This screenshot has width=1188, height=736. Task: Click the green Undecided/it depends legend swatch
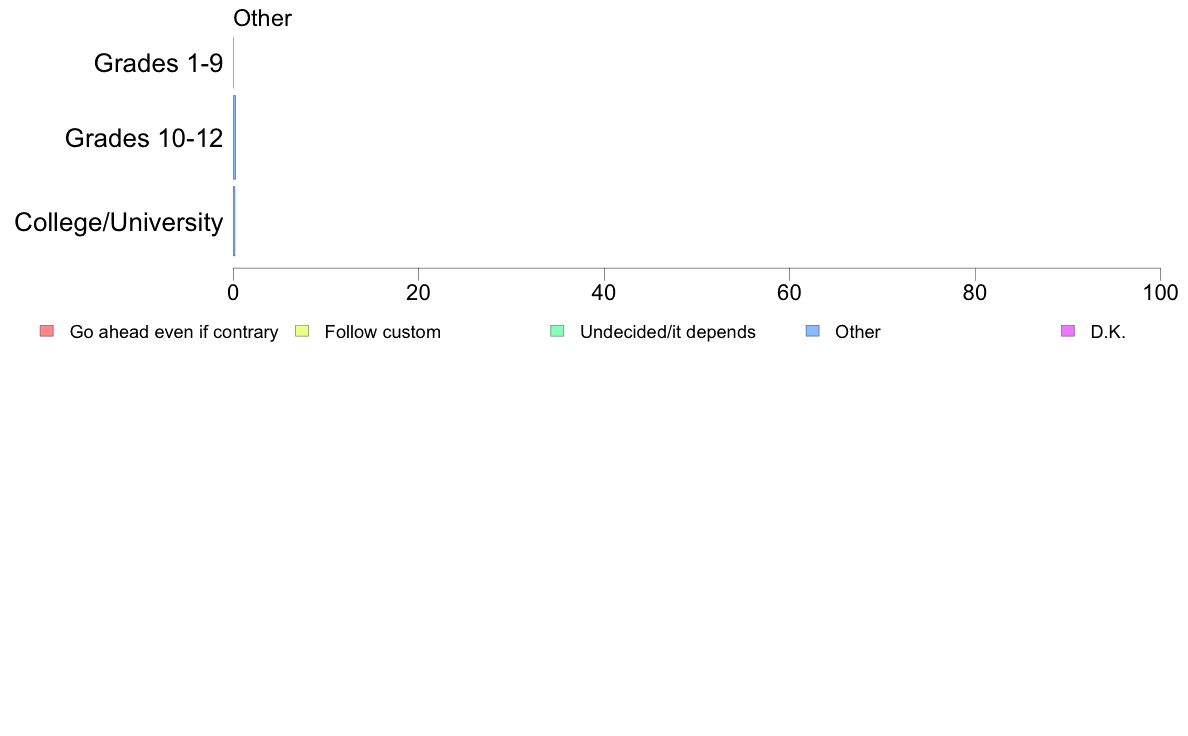557,331
